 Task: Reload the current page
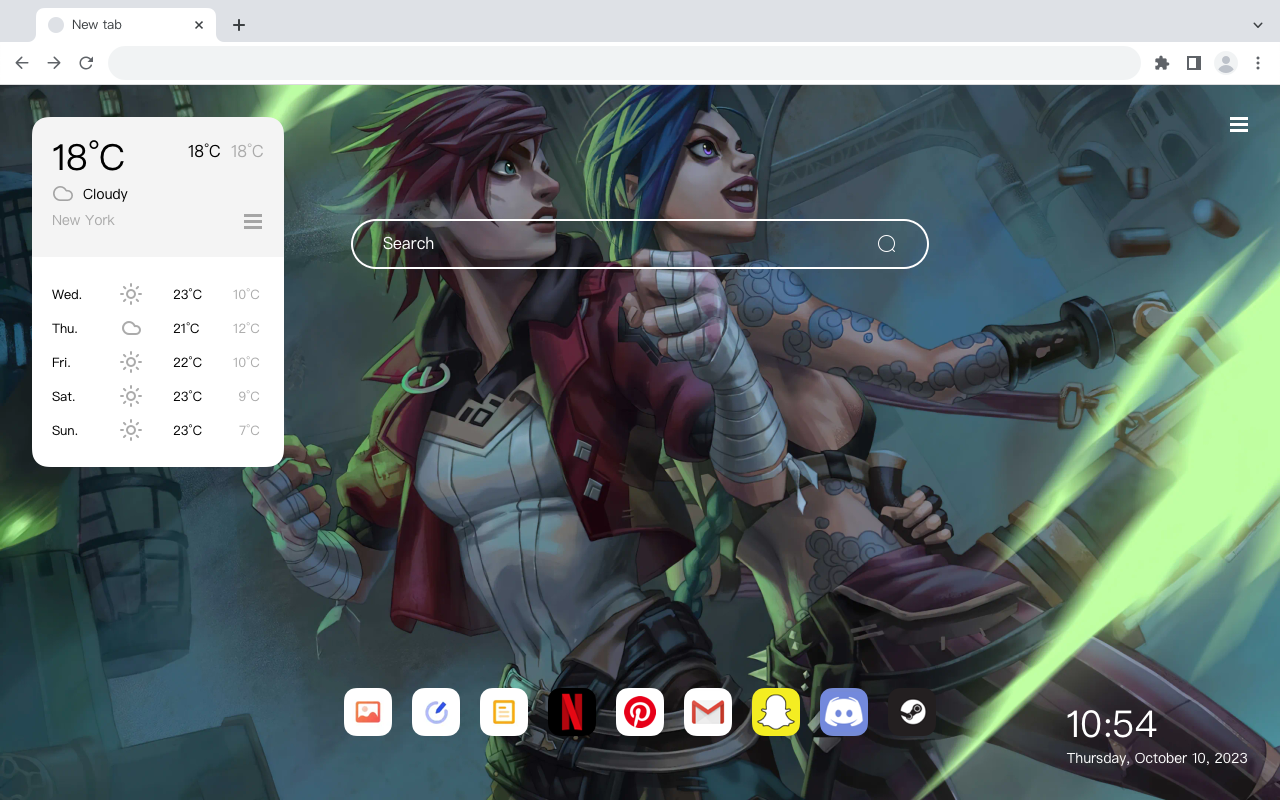[86, 63]
